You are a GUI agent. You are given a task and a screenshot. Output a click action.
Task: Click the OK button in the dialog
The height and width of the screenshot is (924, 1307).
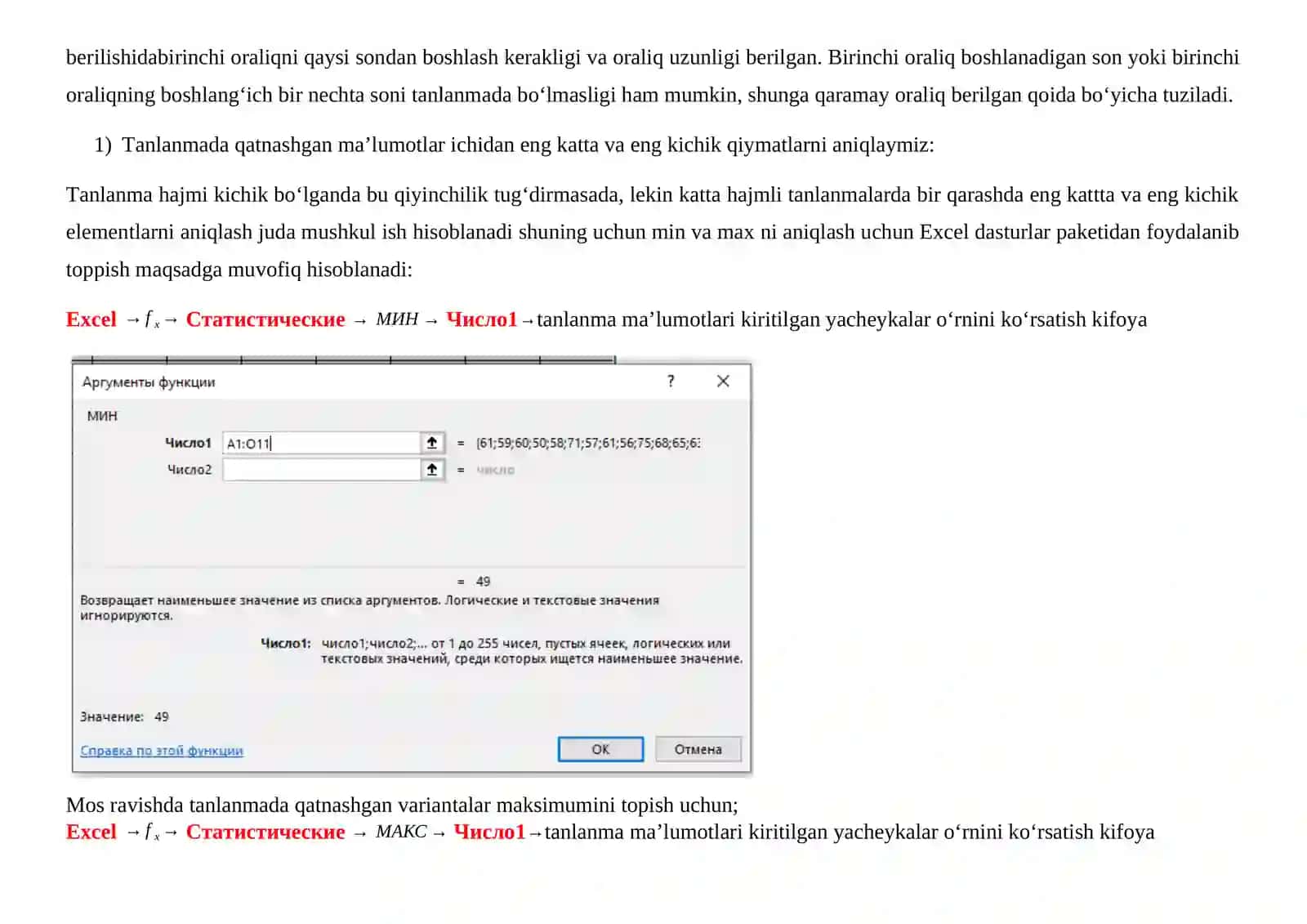point(600,749)
